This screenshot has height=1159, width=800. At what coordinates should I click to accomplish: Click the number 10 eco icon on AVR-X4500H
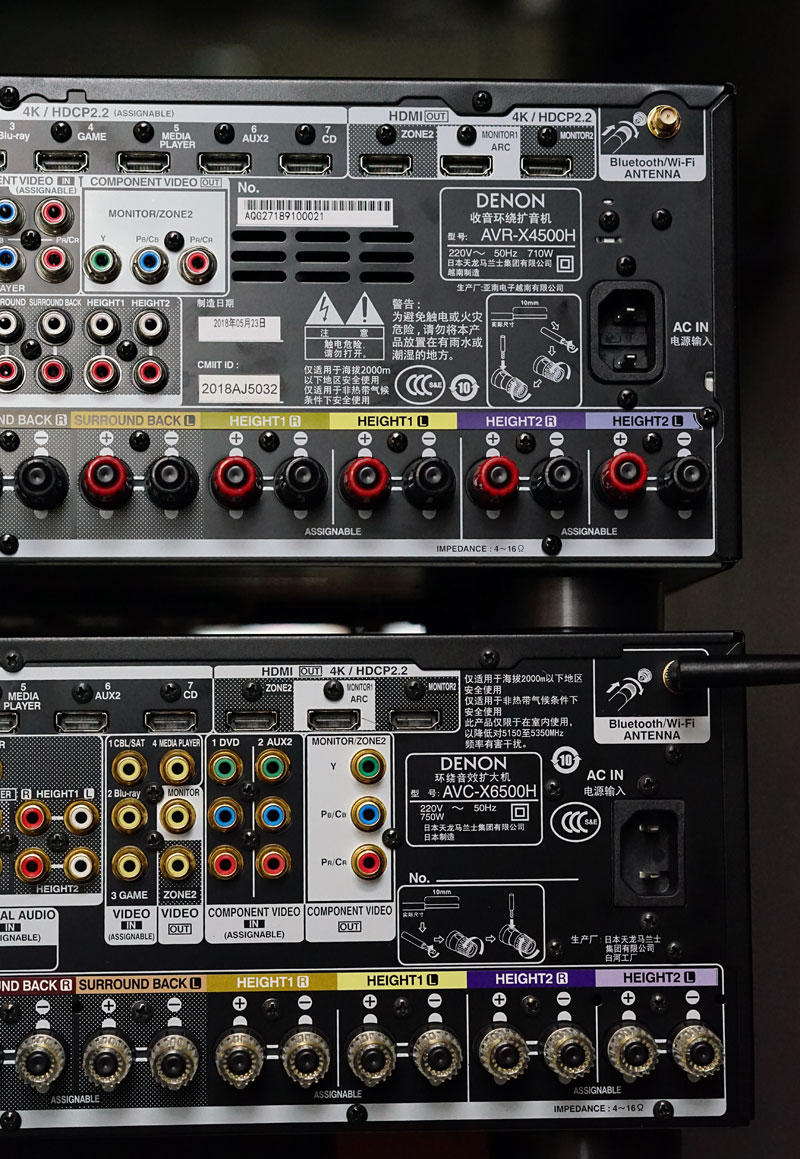point(464,387)
